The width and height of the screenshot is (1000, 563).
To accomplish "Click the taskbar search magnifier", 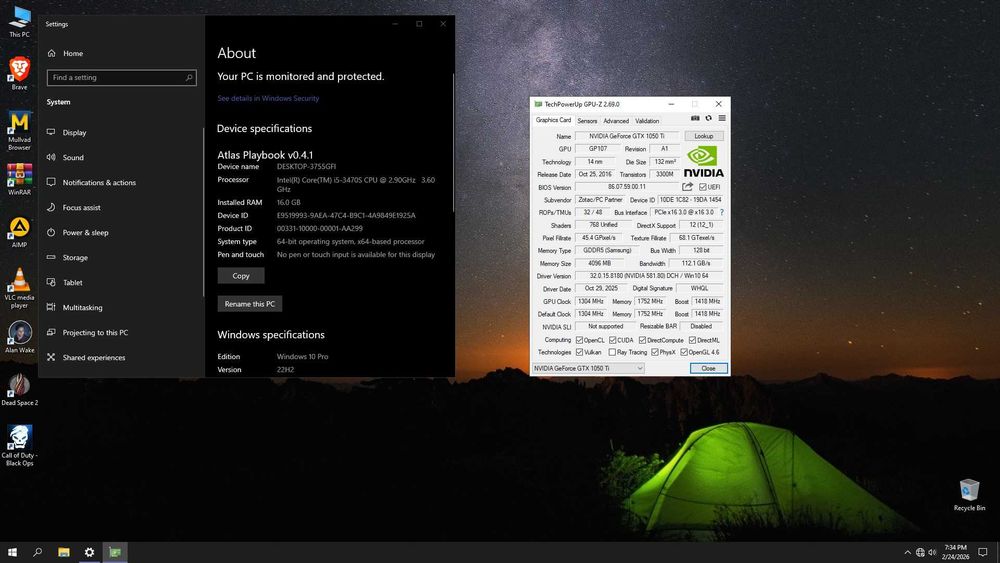I will pyautogui.click(x=38, y=552).
